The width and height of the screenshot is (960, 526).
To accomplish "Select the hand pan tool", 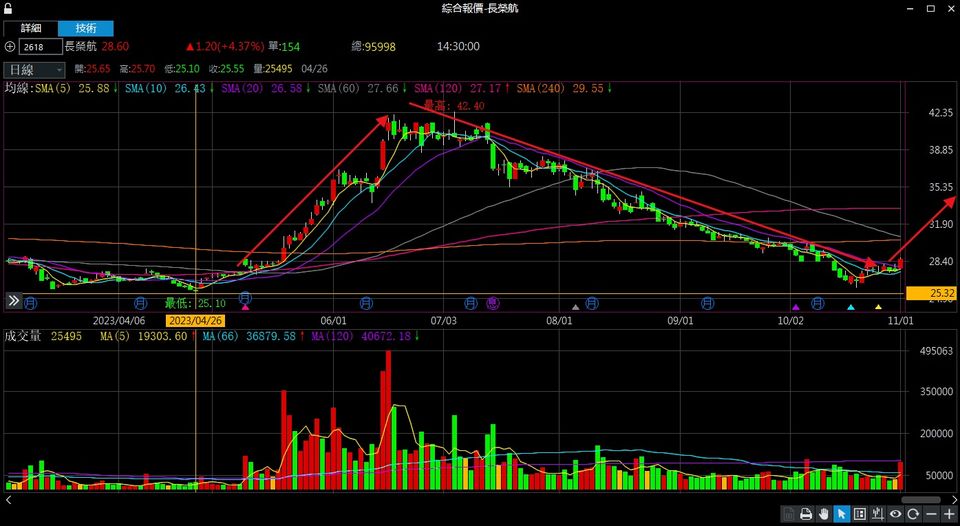I will [x=823, y=514].
